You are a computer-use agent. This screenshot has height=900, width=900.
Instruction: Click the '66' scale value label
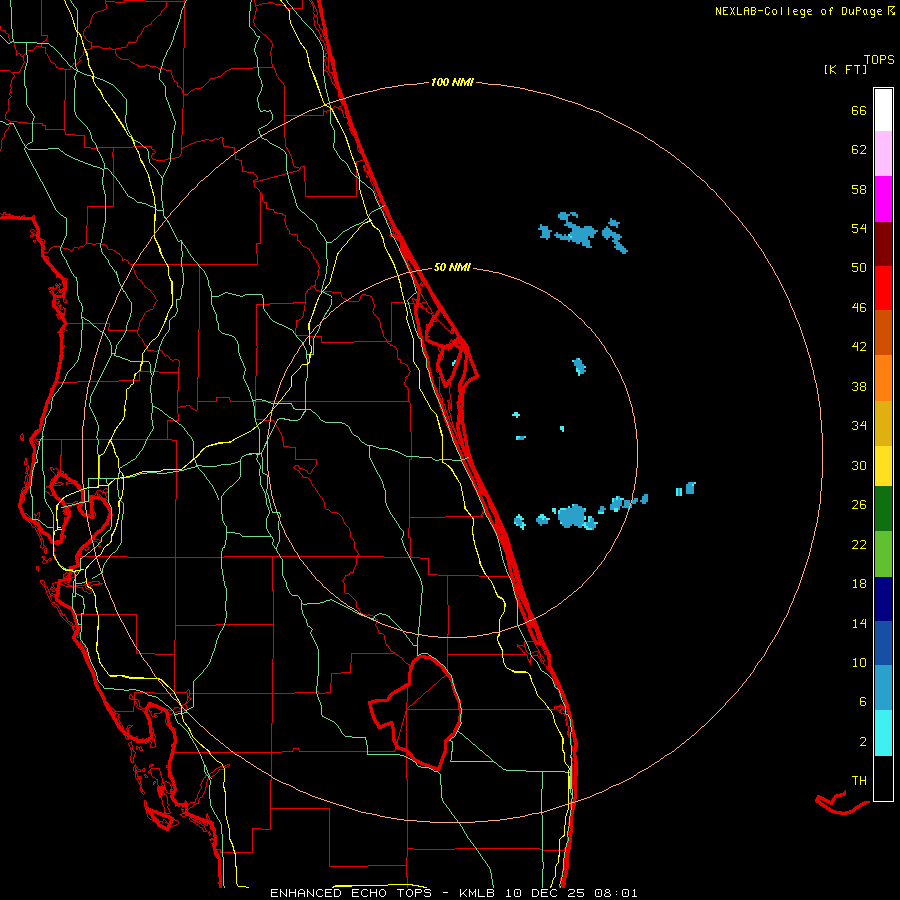[859, 110]
